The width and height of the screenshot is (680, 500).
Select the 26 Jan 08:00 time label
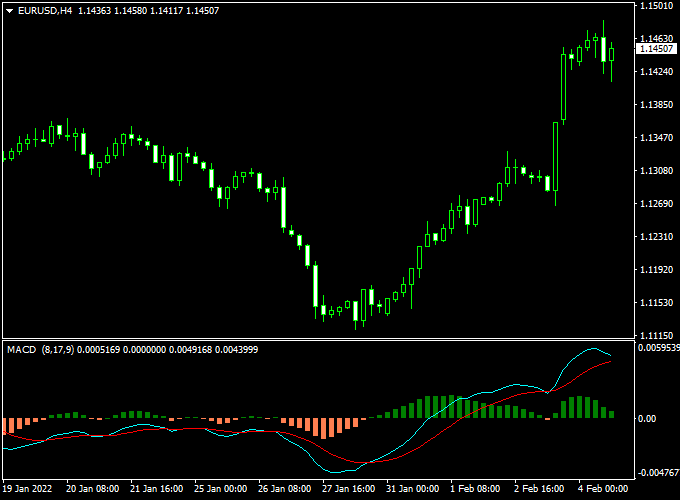(x=284, y=489)
